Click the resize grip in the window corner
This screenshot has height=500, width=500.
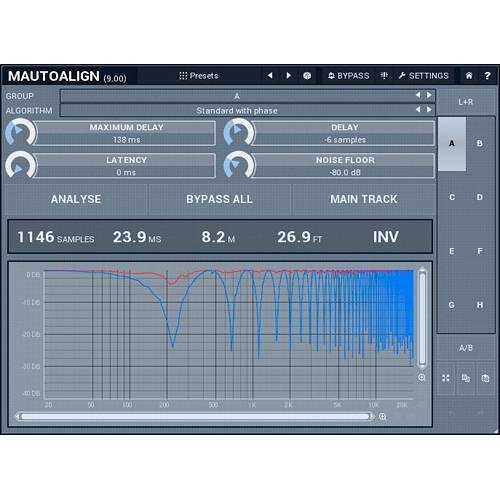pos(496,430)
